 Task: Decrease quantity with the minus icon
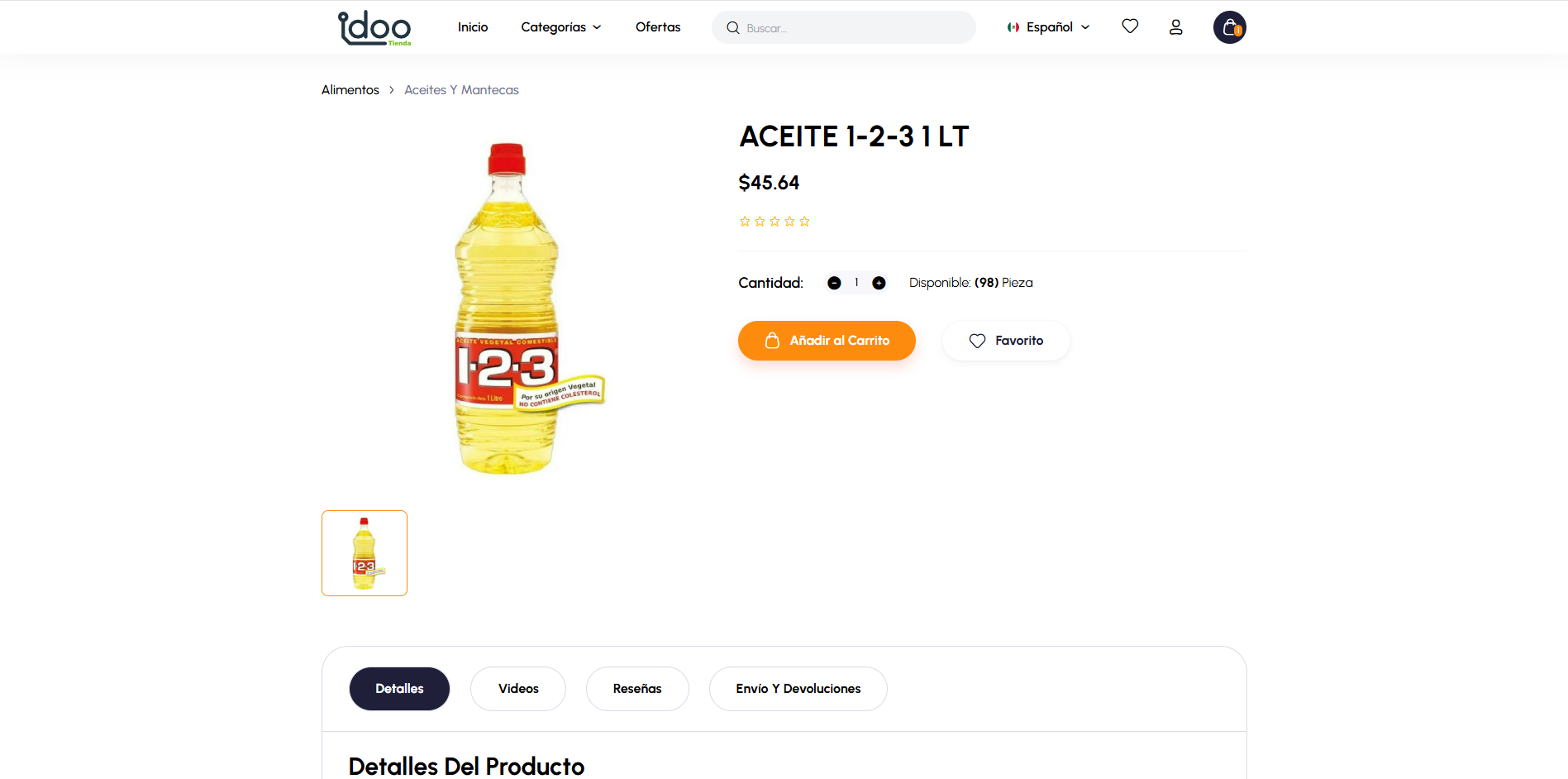834,283
